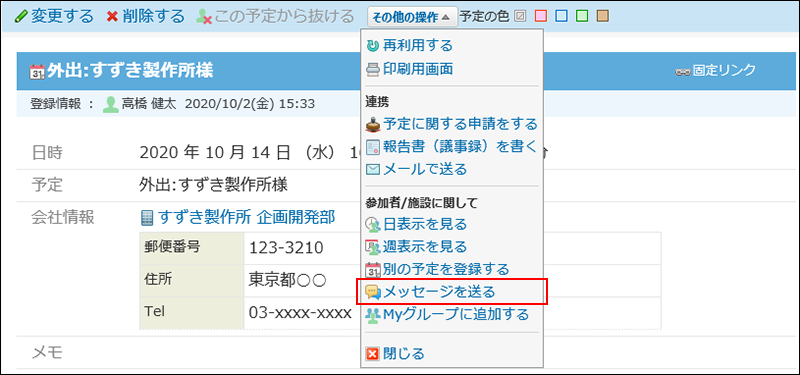
Task: Click the speech bubble icon beside メッセージを送る
Action: coord(373,292)
